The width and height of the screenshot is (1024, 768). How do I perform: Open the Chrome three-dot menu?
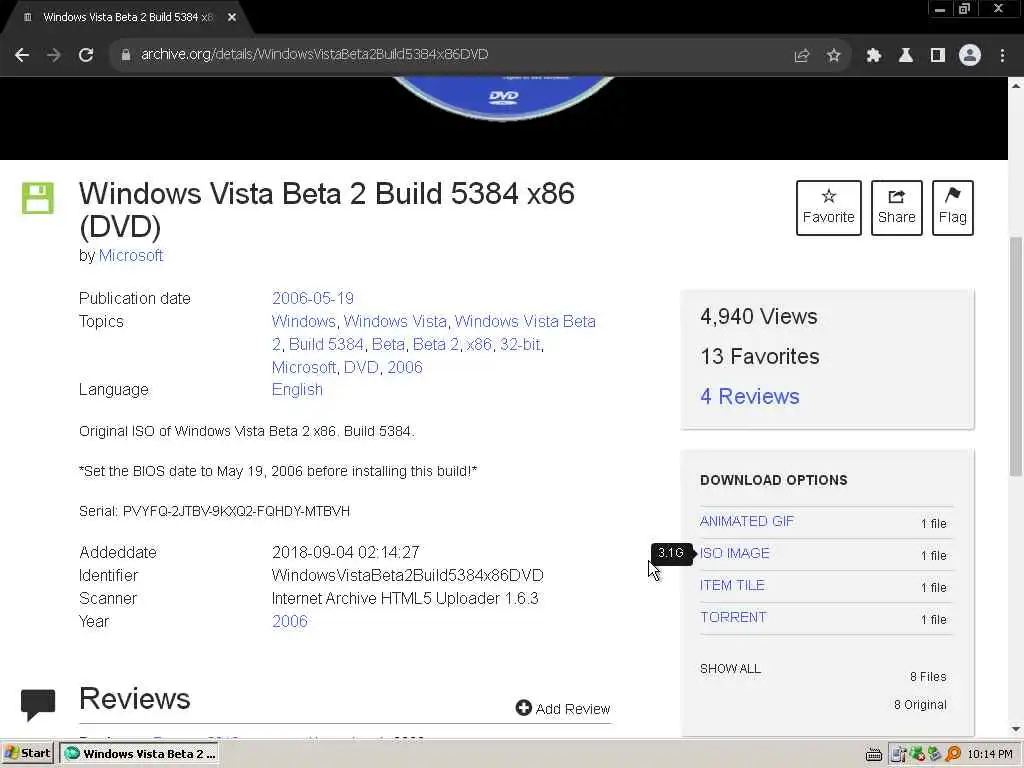1002,56
